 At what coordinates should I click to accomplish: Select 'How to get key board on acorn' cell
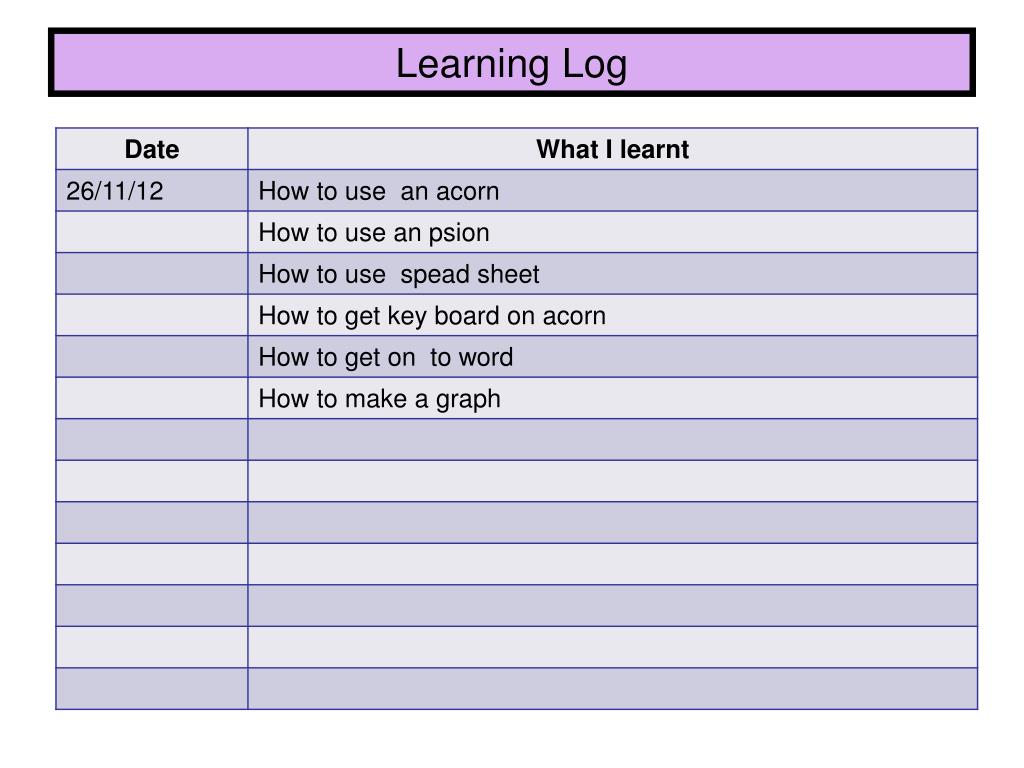[x=613, y=315]
